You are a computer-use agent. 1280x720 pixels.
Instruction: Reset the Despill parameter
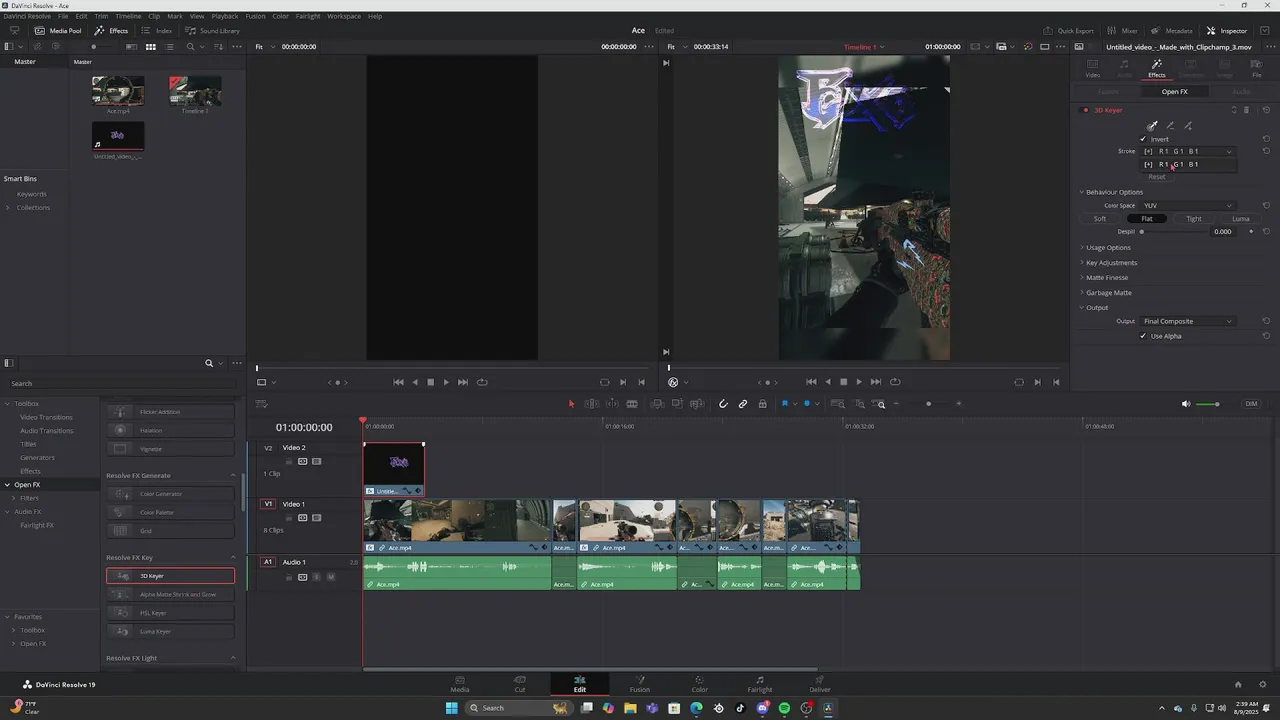coord(1266,232)
